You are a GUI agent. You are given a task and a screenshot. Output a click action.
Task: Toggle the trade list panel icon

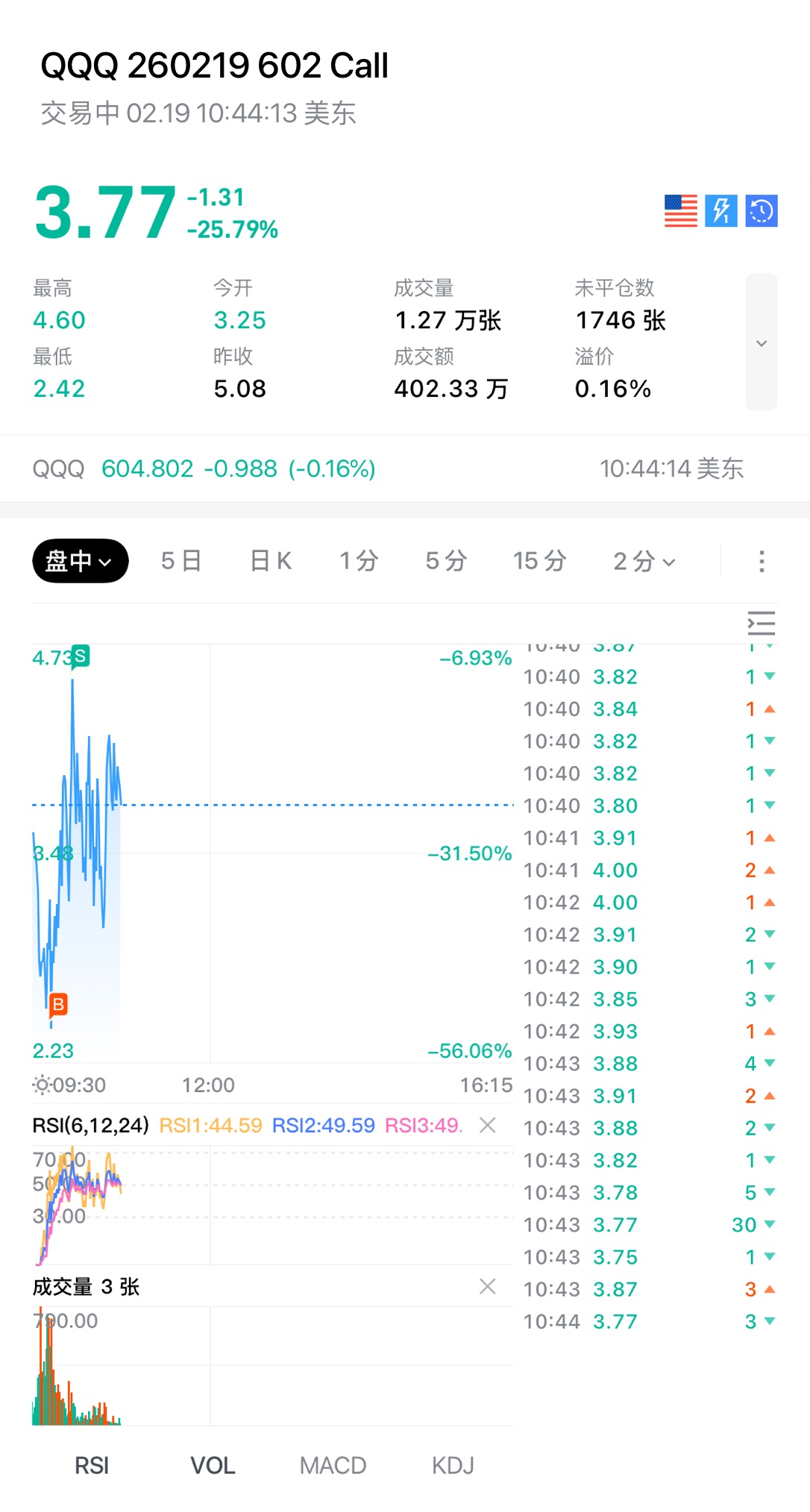click(x=762, y=623)
